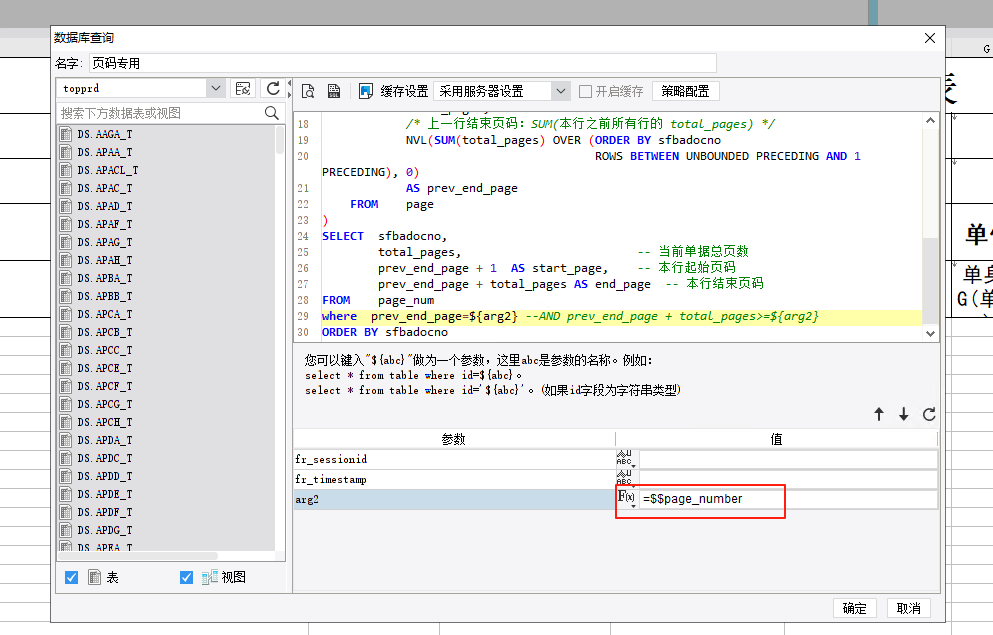Select the fr_sessionid parameter row
Screen dimensions: 993x635
point(454,459)
